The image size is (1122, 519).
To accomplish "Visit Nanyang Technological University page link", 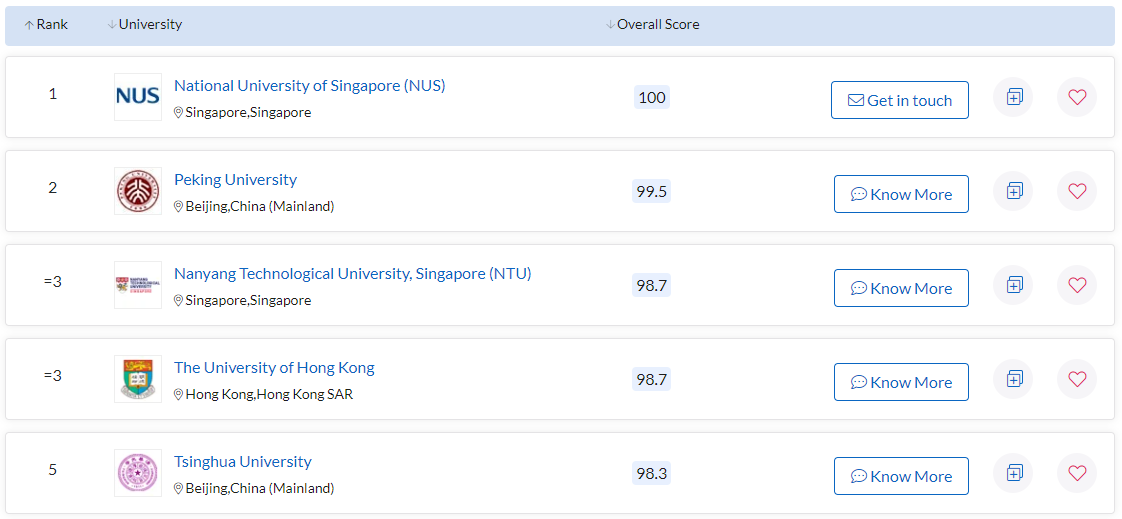I will (x=352, y=274).
